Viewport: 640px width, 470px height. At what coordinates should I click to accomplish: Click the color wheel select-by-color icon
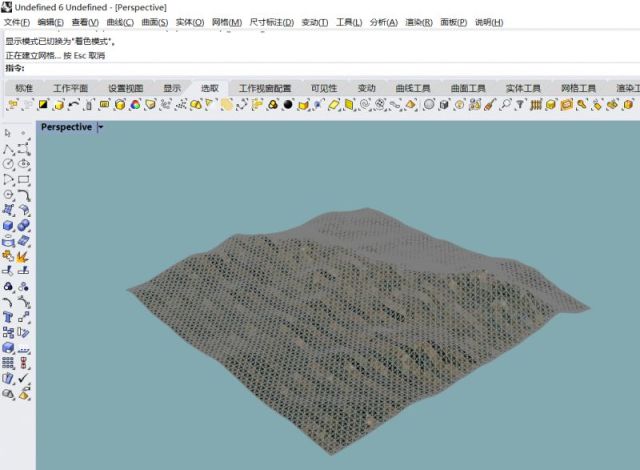click(x=135, y=105)
